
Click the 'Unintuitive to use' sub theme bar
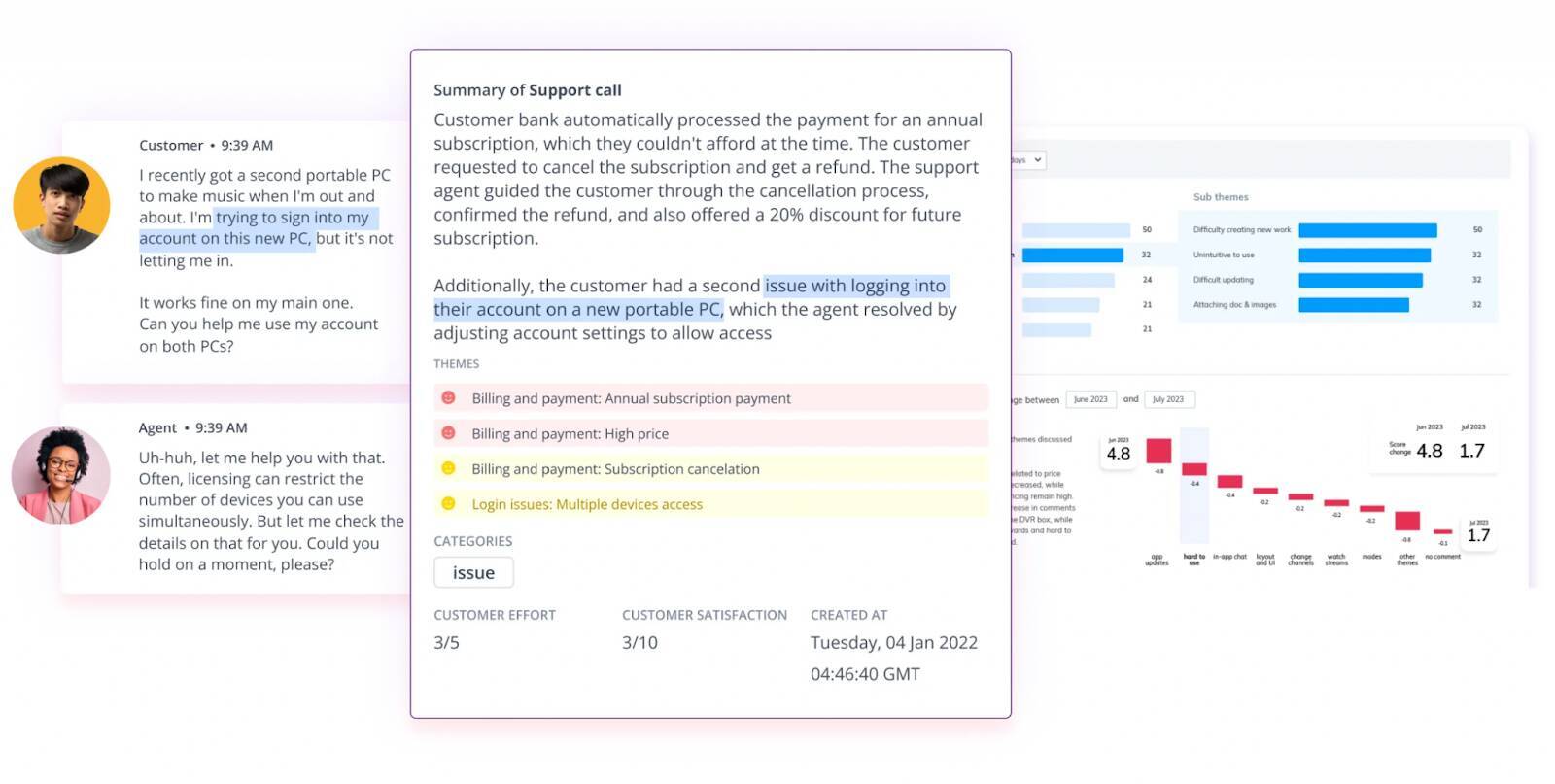click(x=1364, y=256)
